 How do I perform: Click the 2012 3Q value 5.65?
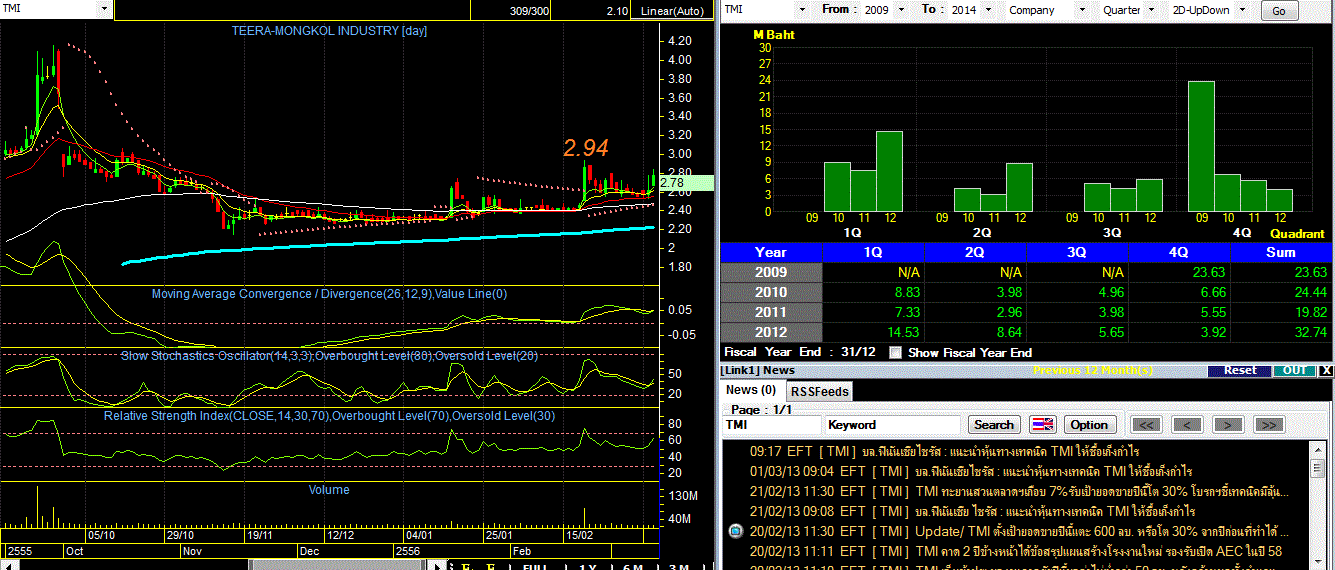click(x=1109, y=332)
